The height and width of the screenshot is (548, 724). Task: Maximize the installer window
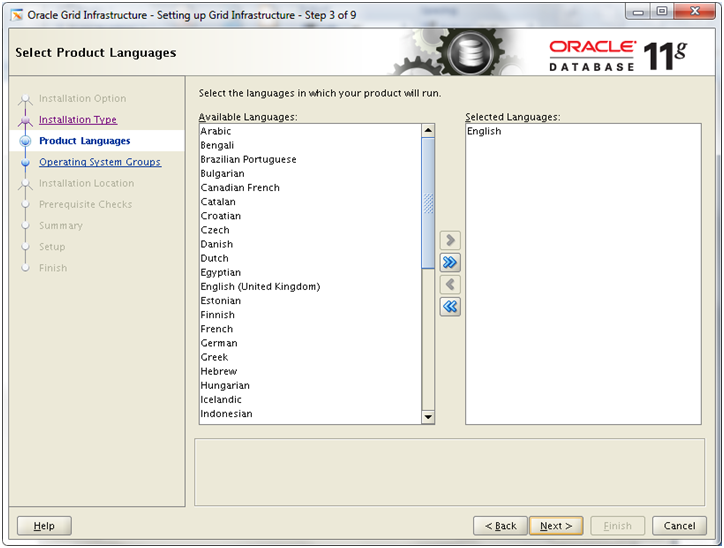pos(662,12)
